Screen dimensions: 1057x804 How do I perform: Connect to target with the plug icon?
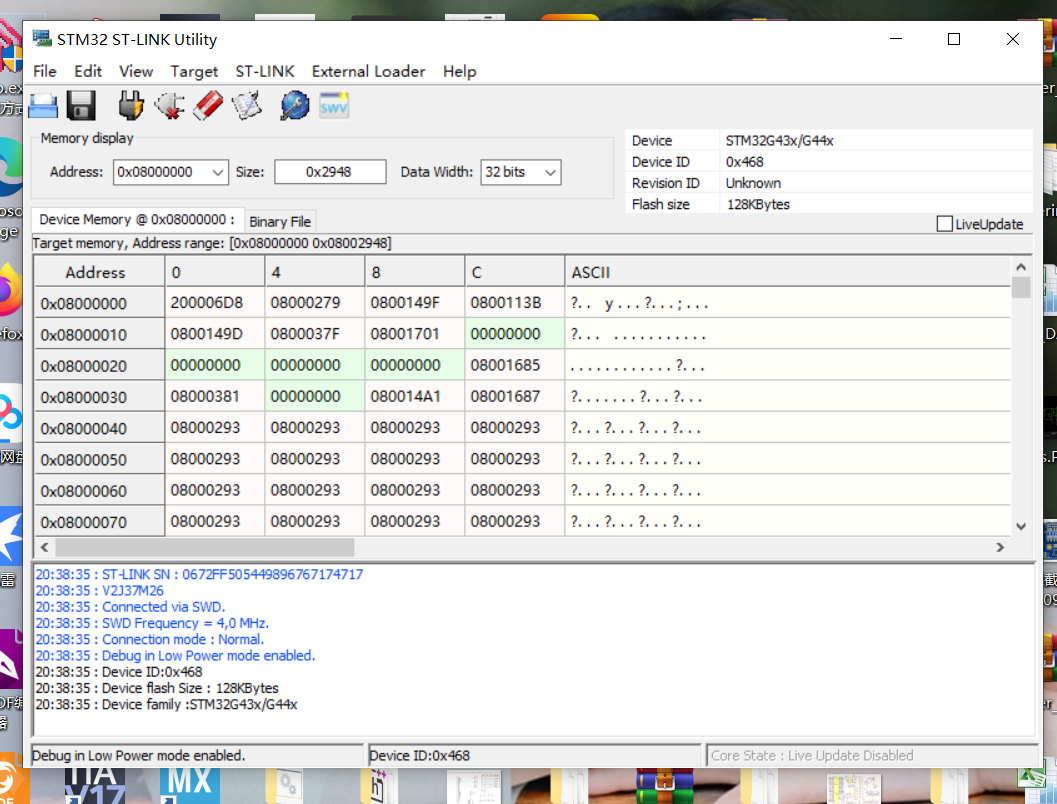pyautogui.click(x=131, y=106)
